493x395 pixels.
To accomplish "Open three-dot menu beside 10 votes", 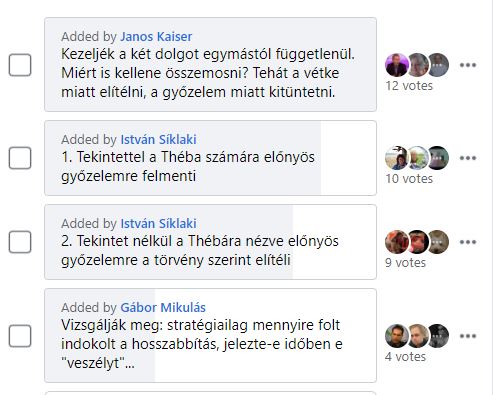I will (x=468, y=158).
